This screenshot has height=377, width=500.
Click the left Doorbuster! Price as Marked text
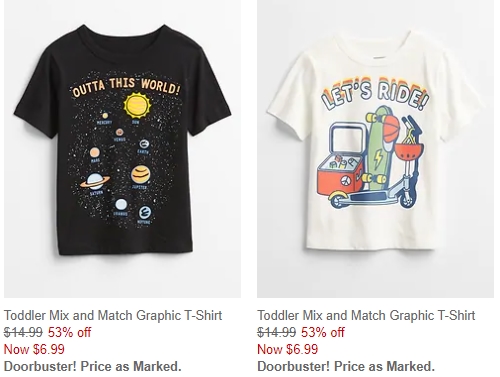(x=93, y=366)
